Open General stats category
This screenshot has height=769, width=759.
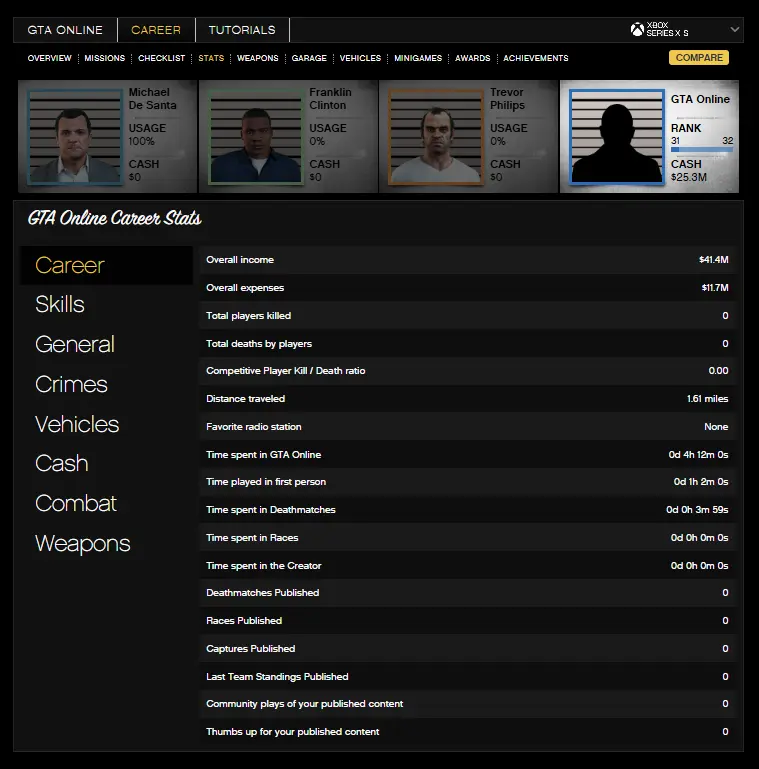[x=75, y=344]
